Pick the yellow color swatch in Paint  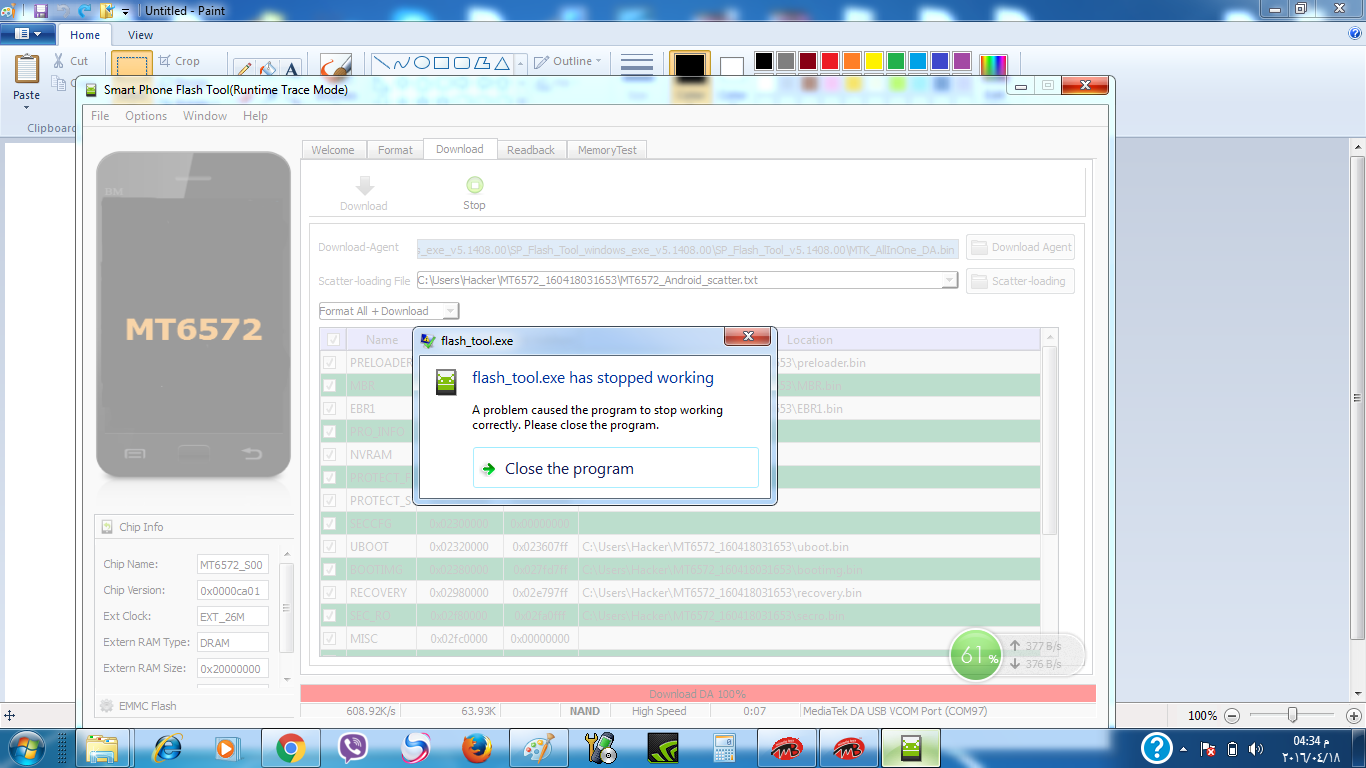tap(874, 61)
